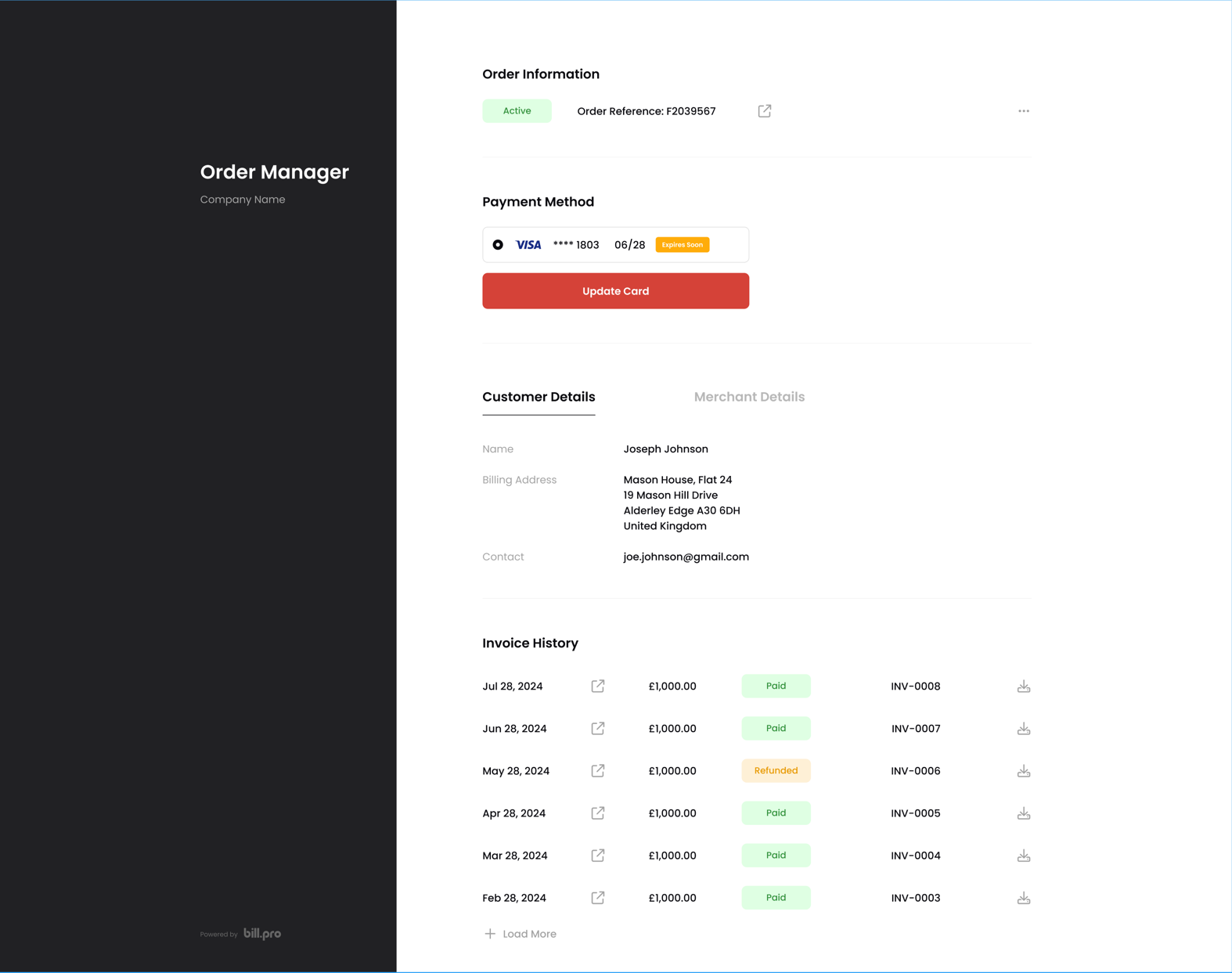Click the Active order status badge

pyautogui.click(x=517, y=111)
